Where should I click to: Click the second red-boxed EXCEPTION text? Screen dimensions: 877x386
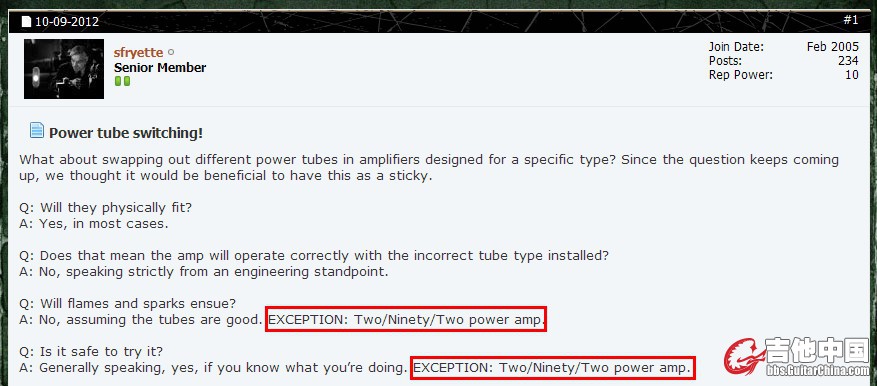point(553,368)
